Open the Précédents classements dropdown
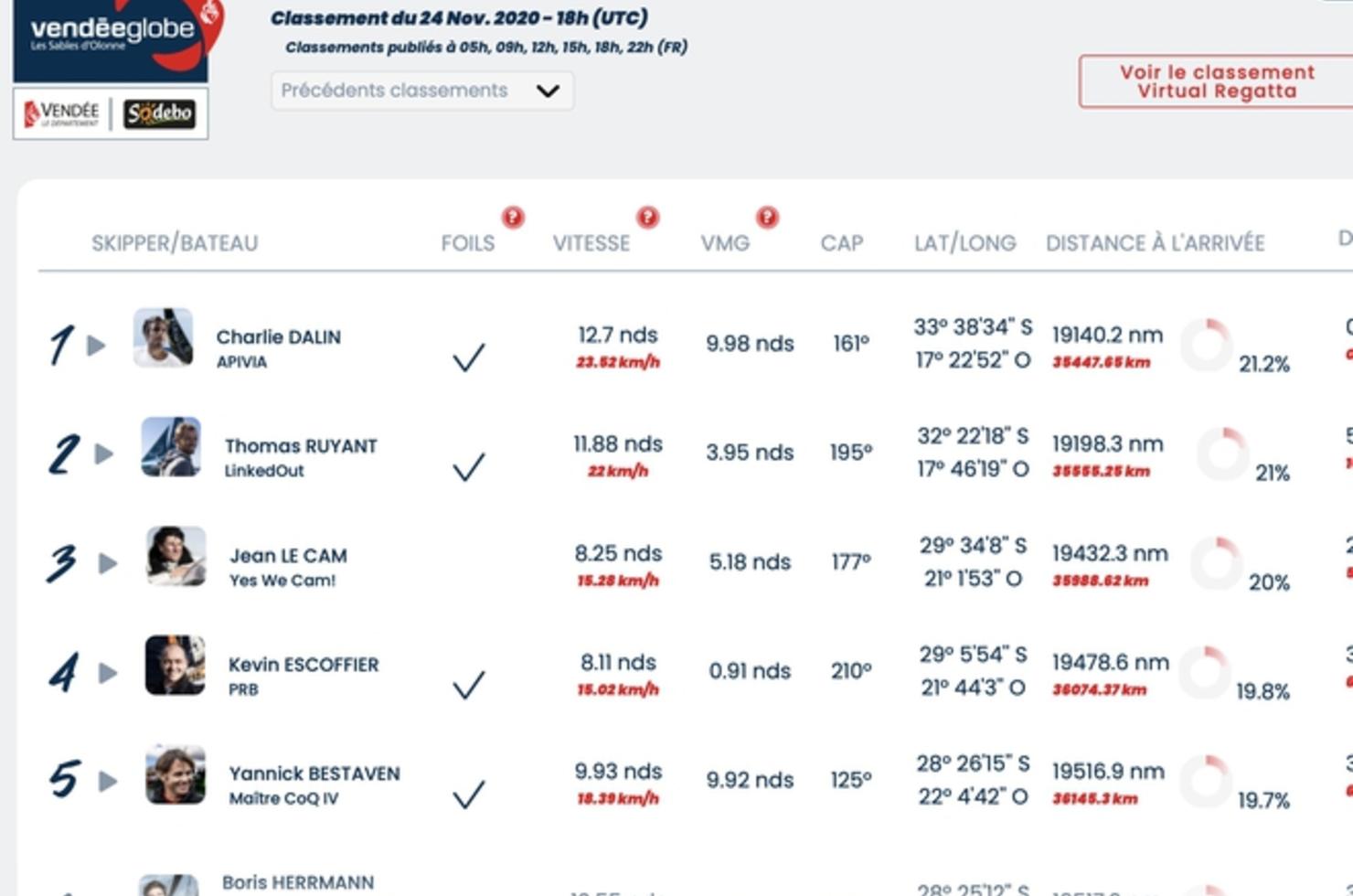1353x896 pixels. click(421, 91)
